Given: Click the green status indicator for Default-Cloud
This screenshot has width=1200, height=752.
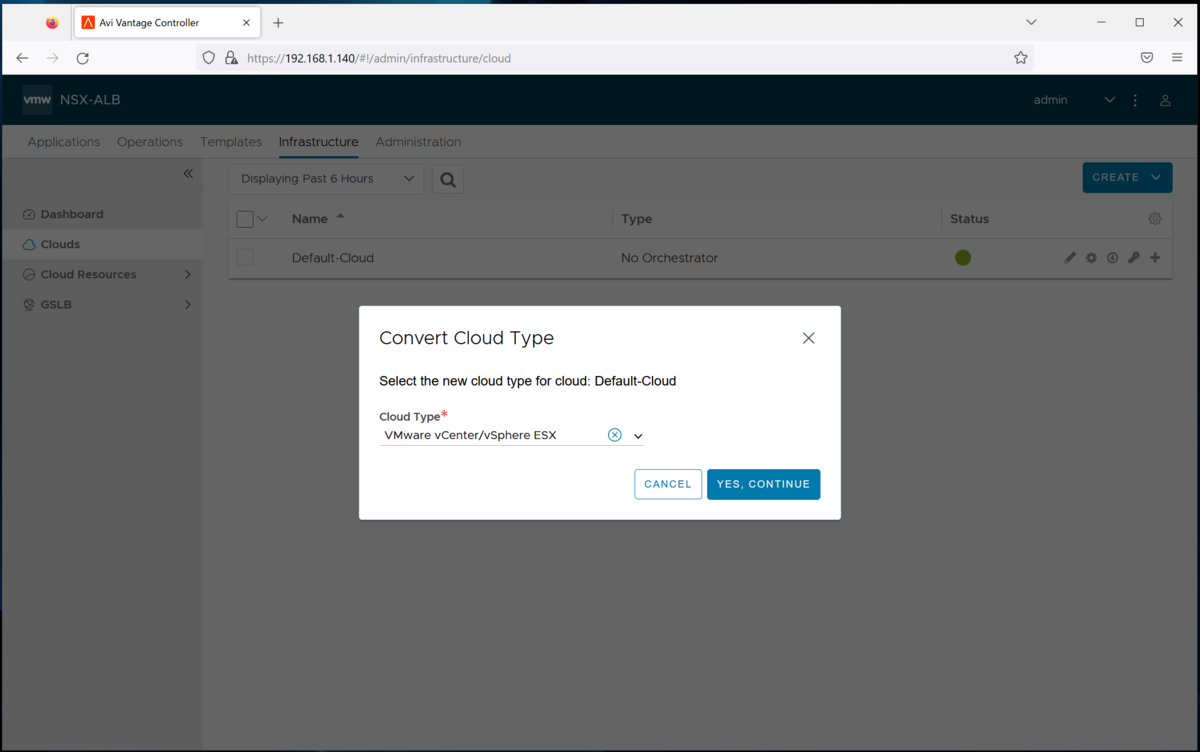Looking at the screenshot, I should tap(963, 258).
